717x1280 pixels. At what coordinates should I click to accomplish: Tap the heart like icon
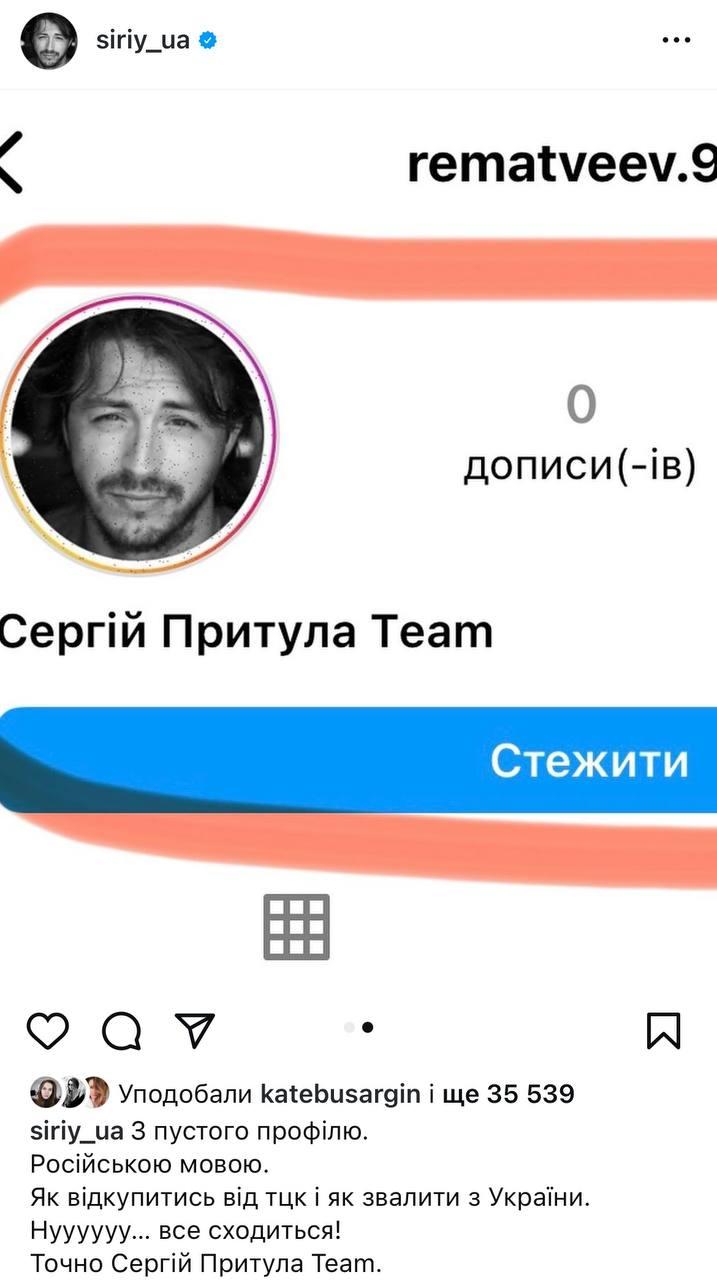(47, 1030)
